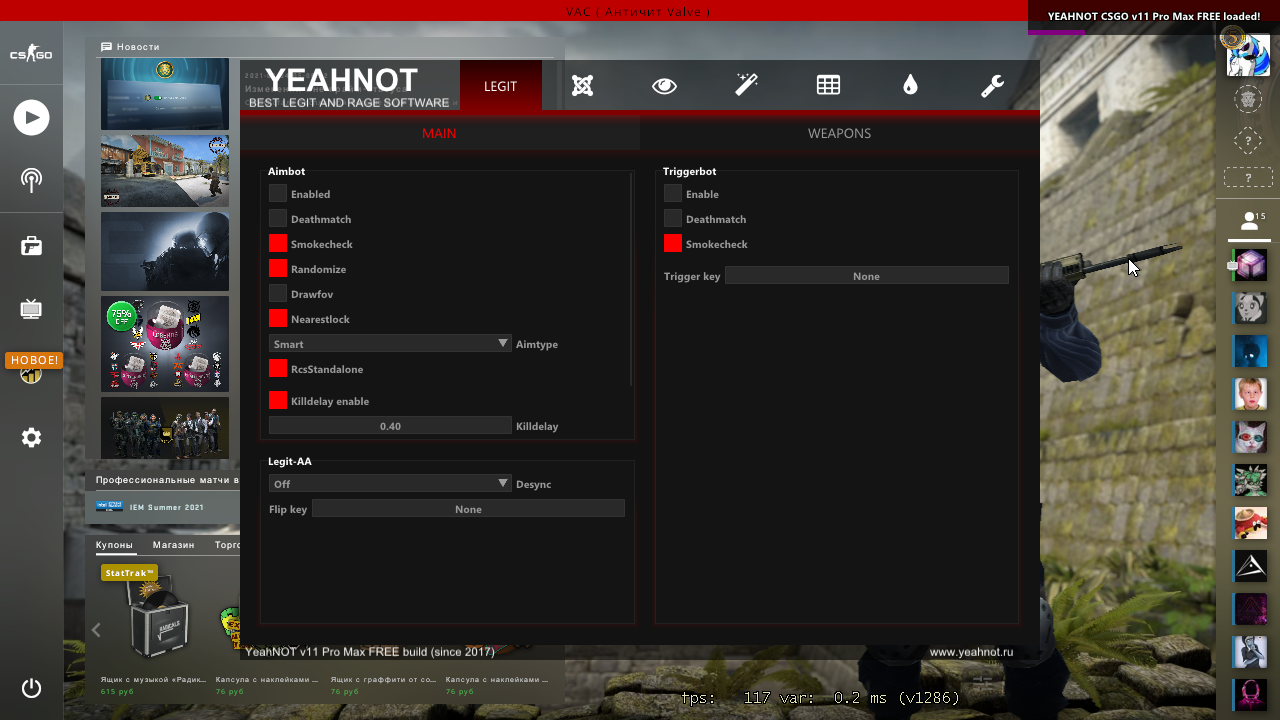
Task: Click the Trigger key None button
Action: pos(866,276)
